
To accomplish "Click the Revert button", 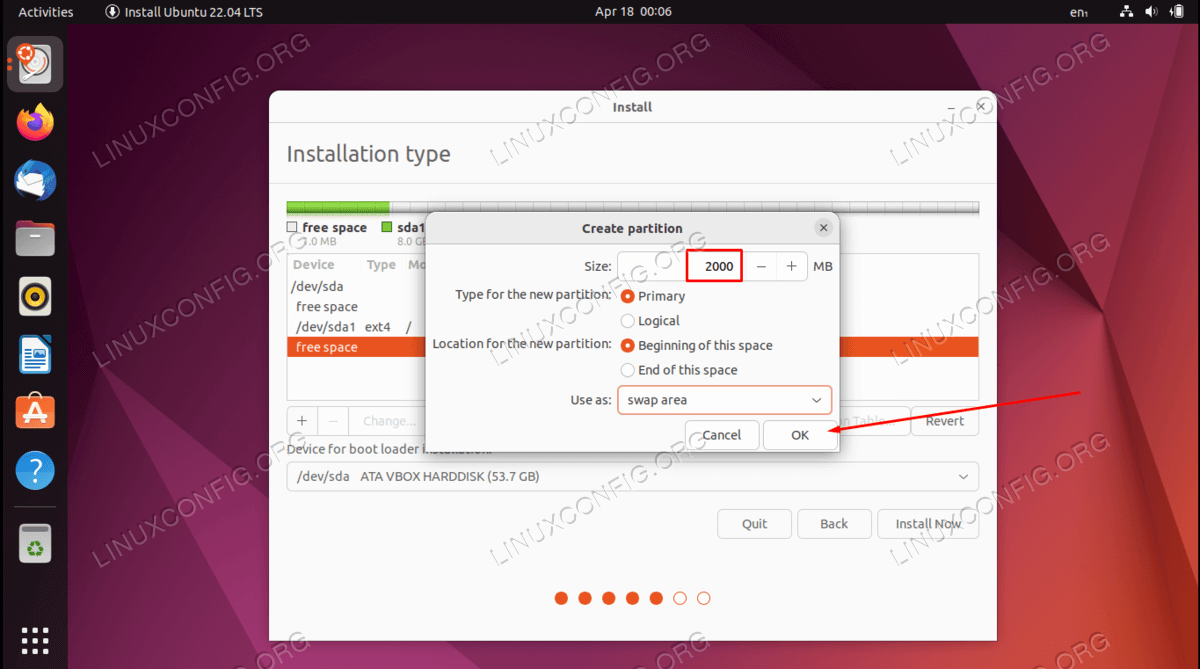I will (x=945, y=421).
